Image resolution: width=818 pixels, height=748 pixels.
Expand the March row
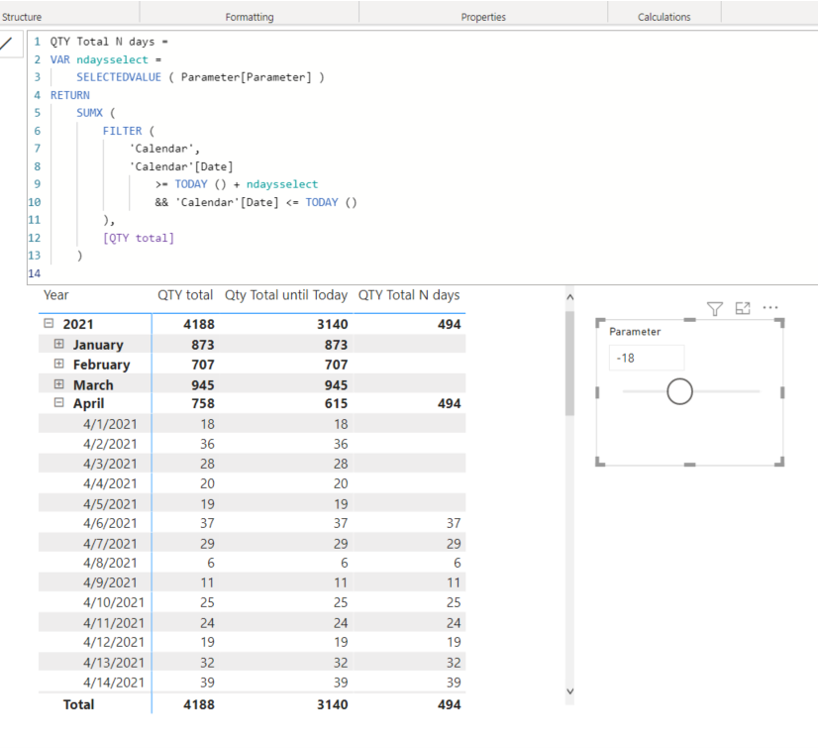click(x=59, y=384)
